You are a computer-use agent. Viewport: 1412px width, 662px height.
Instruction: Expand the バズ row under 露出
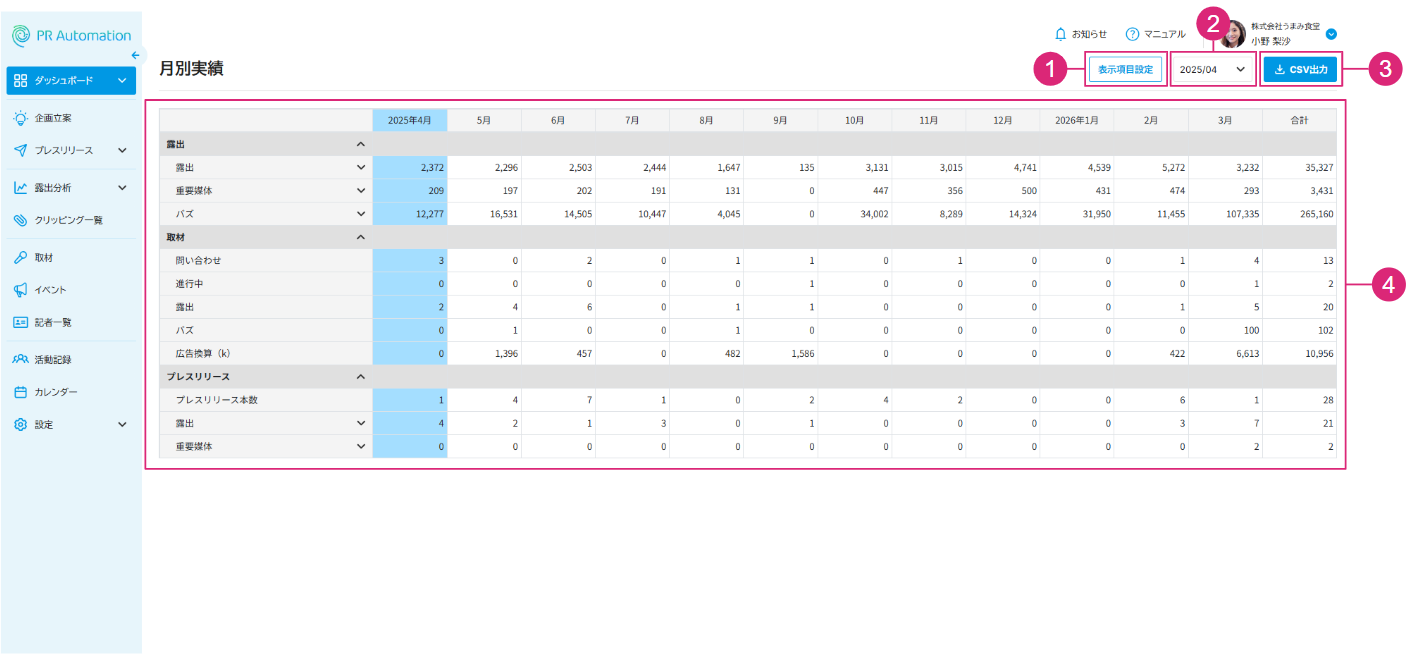point(361,214)
